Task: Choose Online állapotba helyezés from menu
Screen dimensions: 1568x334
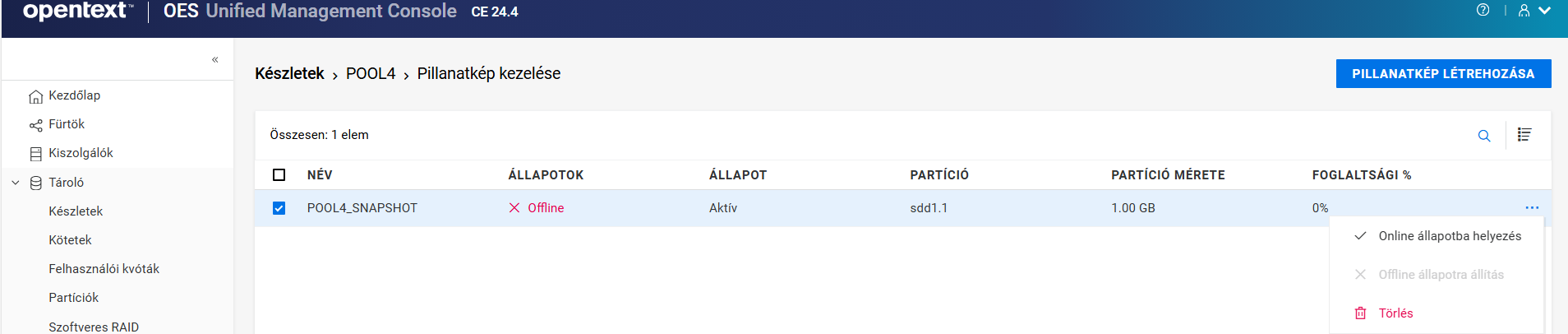Action: point(1449,236)
